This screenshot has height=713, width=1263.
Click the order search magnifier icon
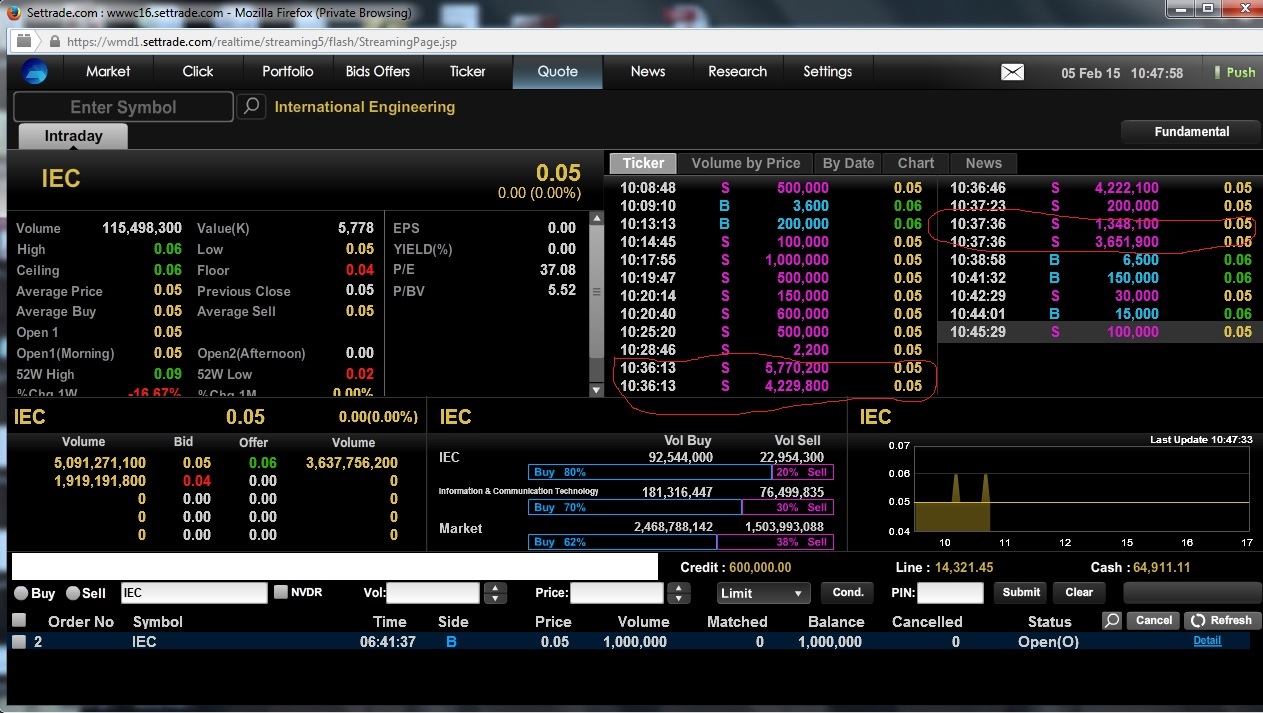click(x=1112, y=620)
